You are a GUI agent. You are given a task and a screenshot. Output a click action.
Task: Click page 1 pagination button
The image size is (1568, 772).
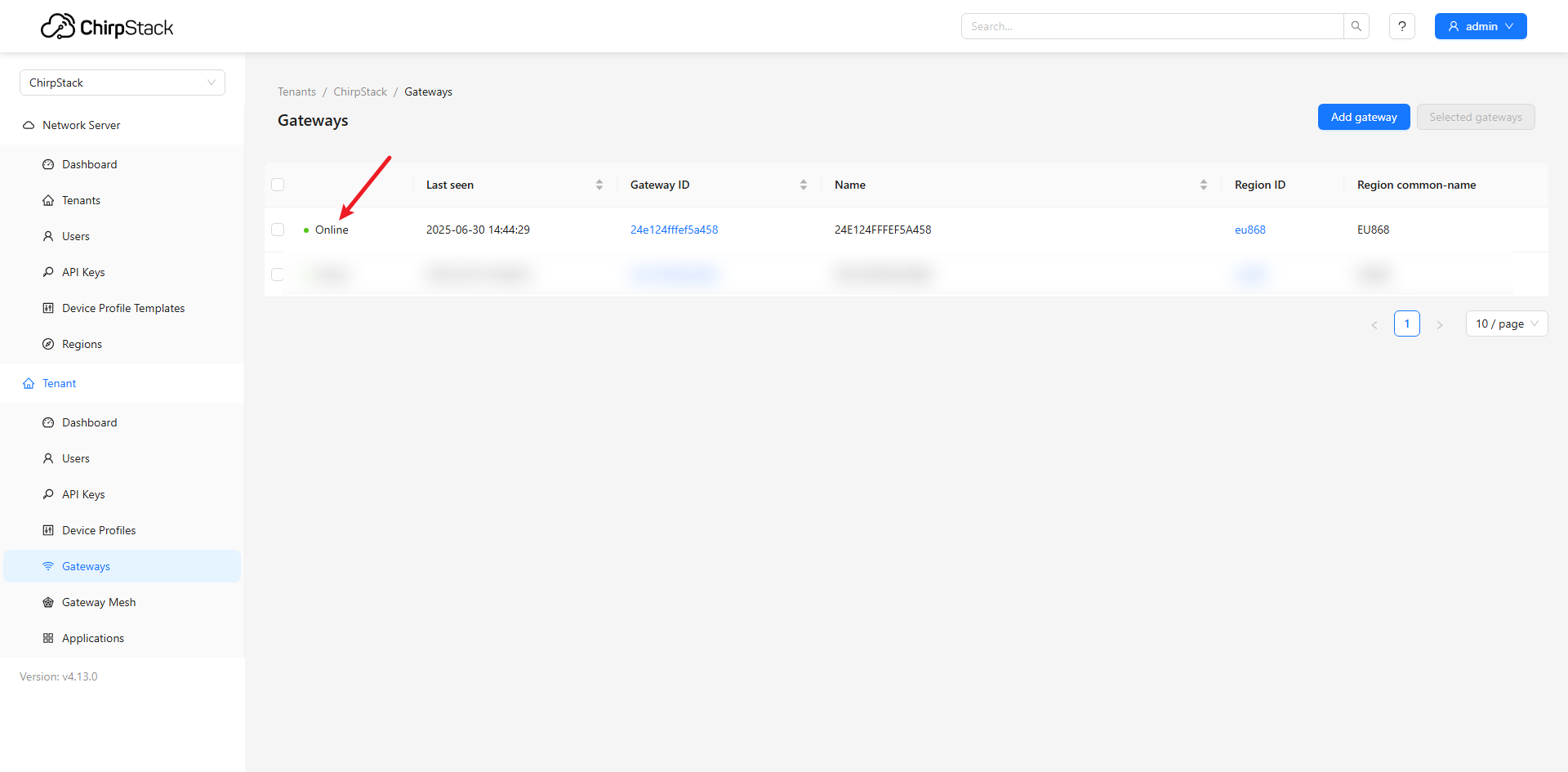(x=1407, y=324)
